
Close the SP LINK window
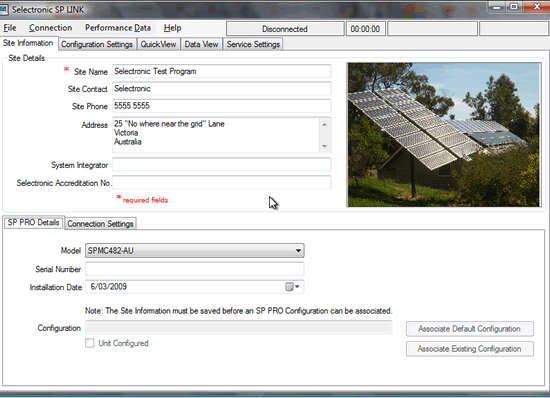pyautogui.click(x=536, y=7)
